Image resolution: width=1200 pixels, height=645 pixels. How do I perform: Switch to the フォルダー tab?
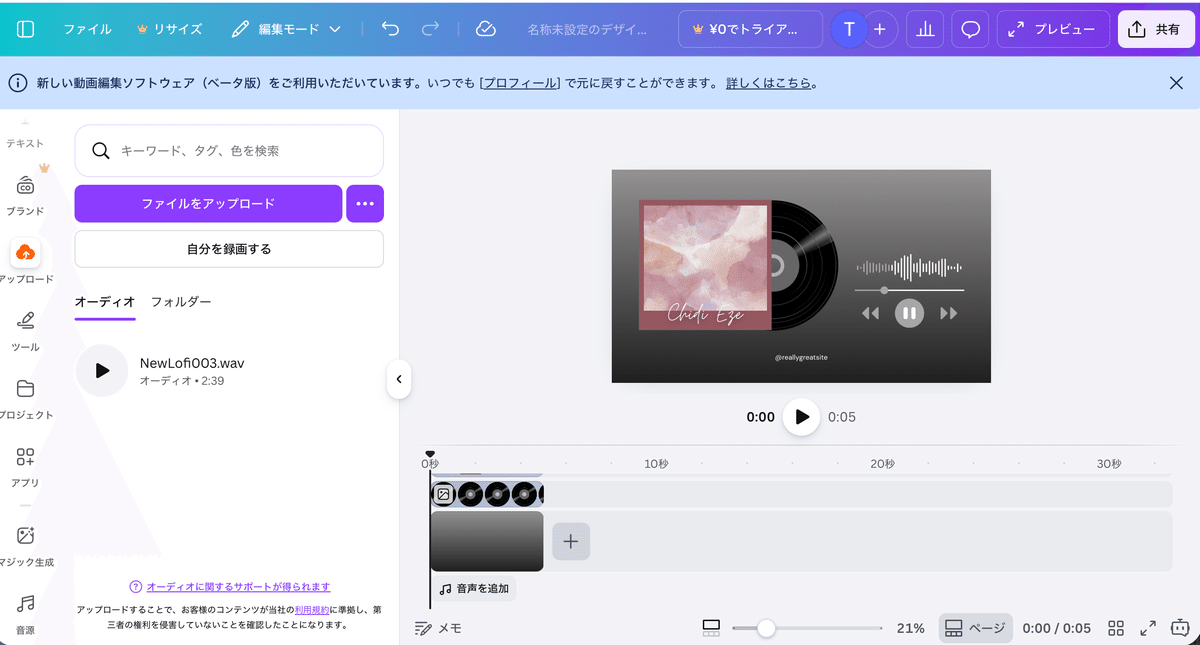(x=181, y=301)
